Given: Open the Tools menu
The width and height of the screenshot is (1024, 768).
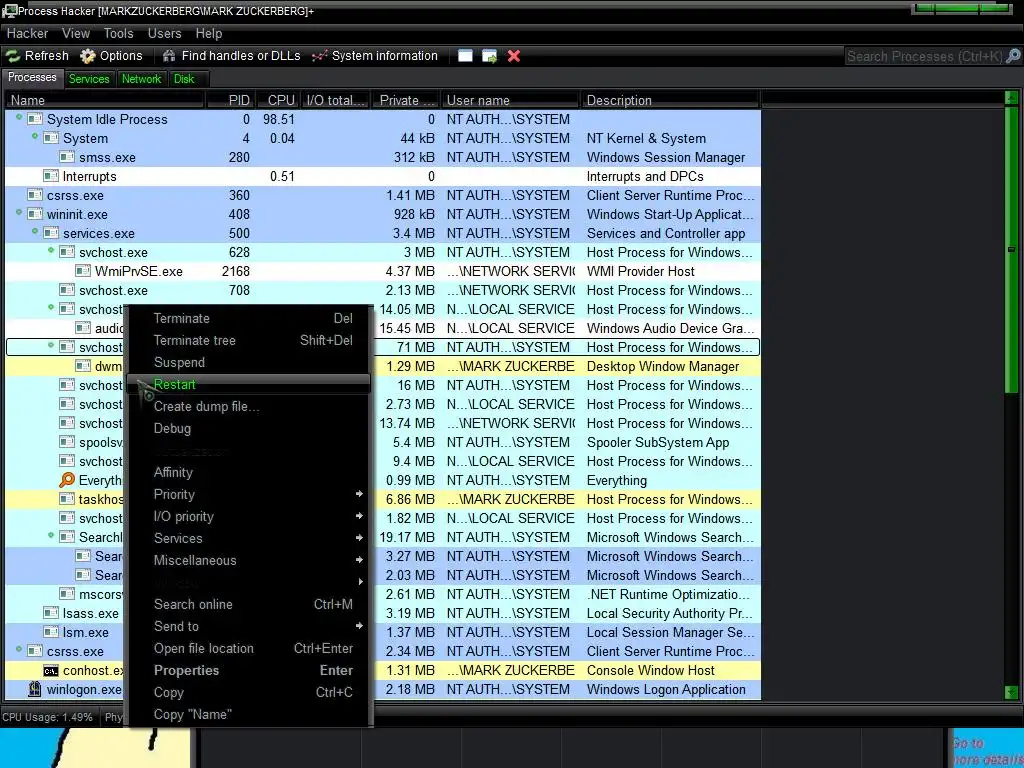Looking at the screenshot, I should point(118,33).
